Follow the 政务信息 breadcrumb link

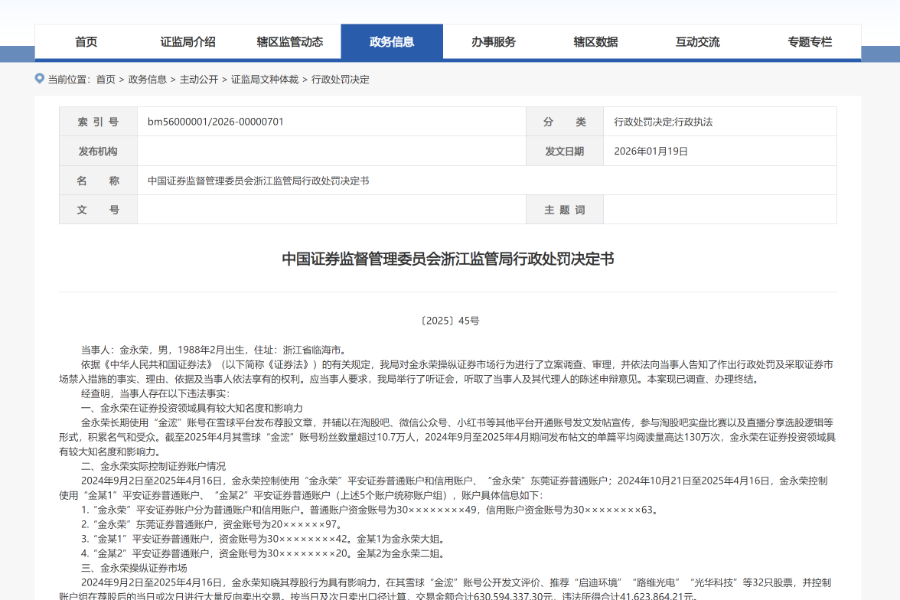click(x=148, y=79)
